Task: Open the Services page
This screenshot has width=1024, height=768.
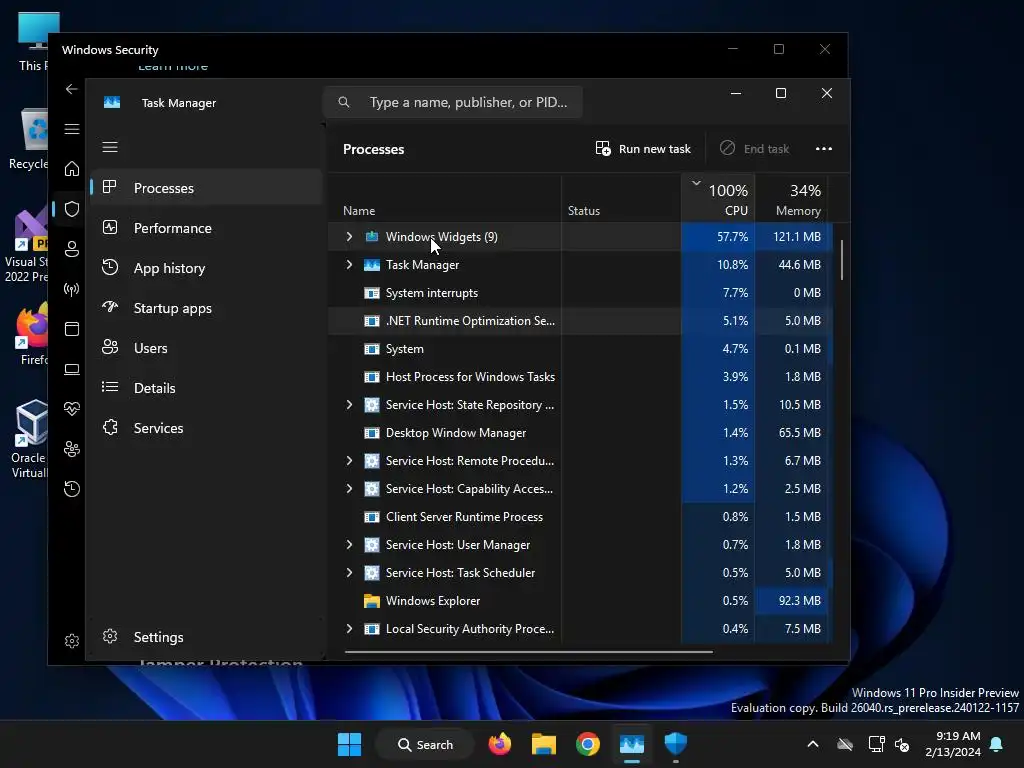Action: coord(206,428)
